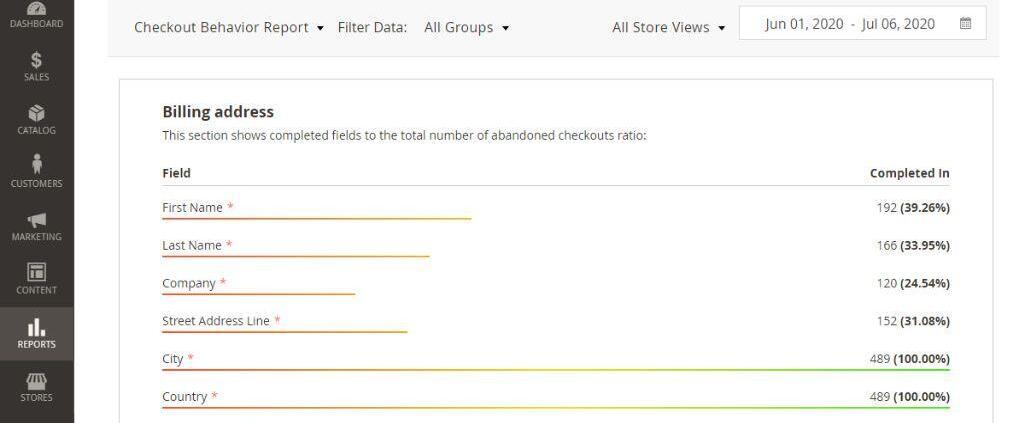Screen dimensions: 1024x423
Task: Click the City completion bar
Action: (556, 370)
